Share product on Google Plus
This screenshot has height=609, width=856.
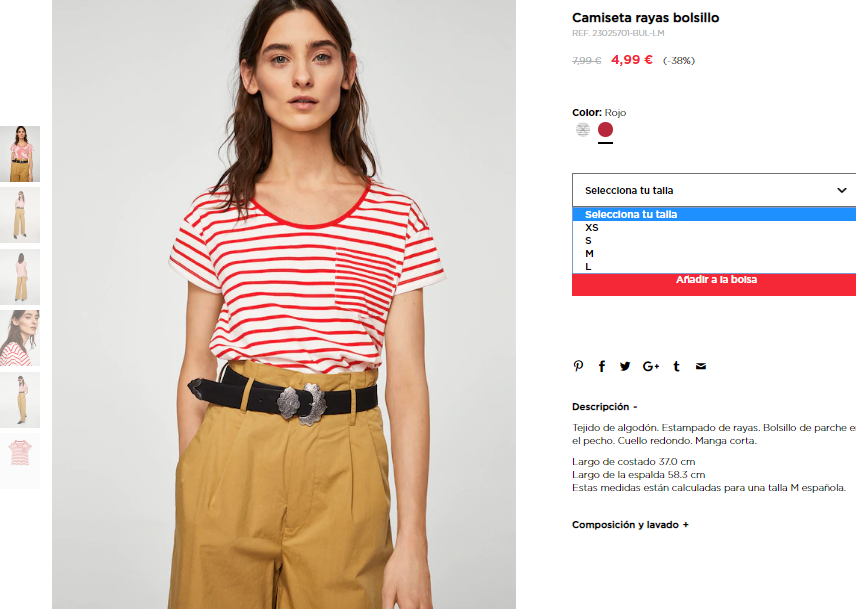click(651, 366)
